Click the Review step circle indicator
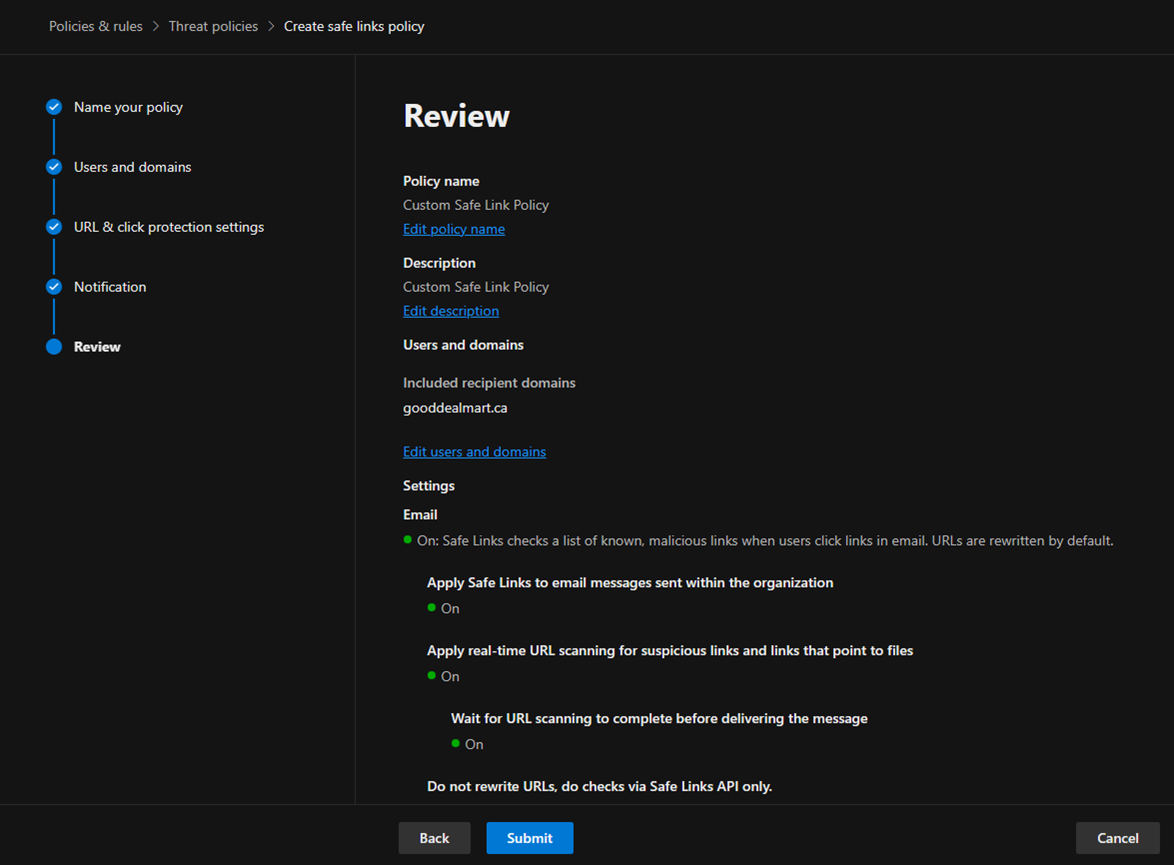 (54, 347)
